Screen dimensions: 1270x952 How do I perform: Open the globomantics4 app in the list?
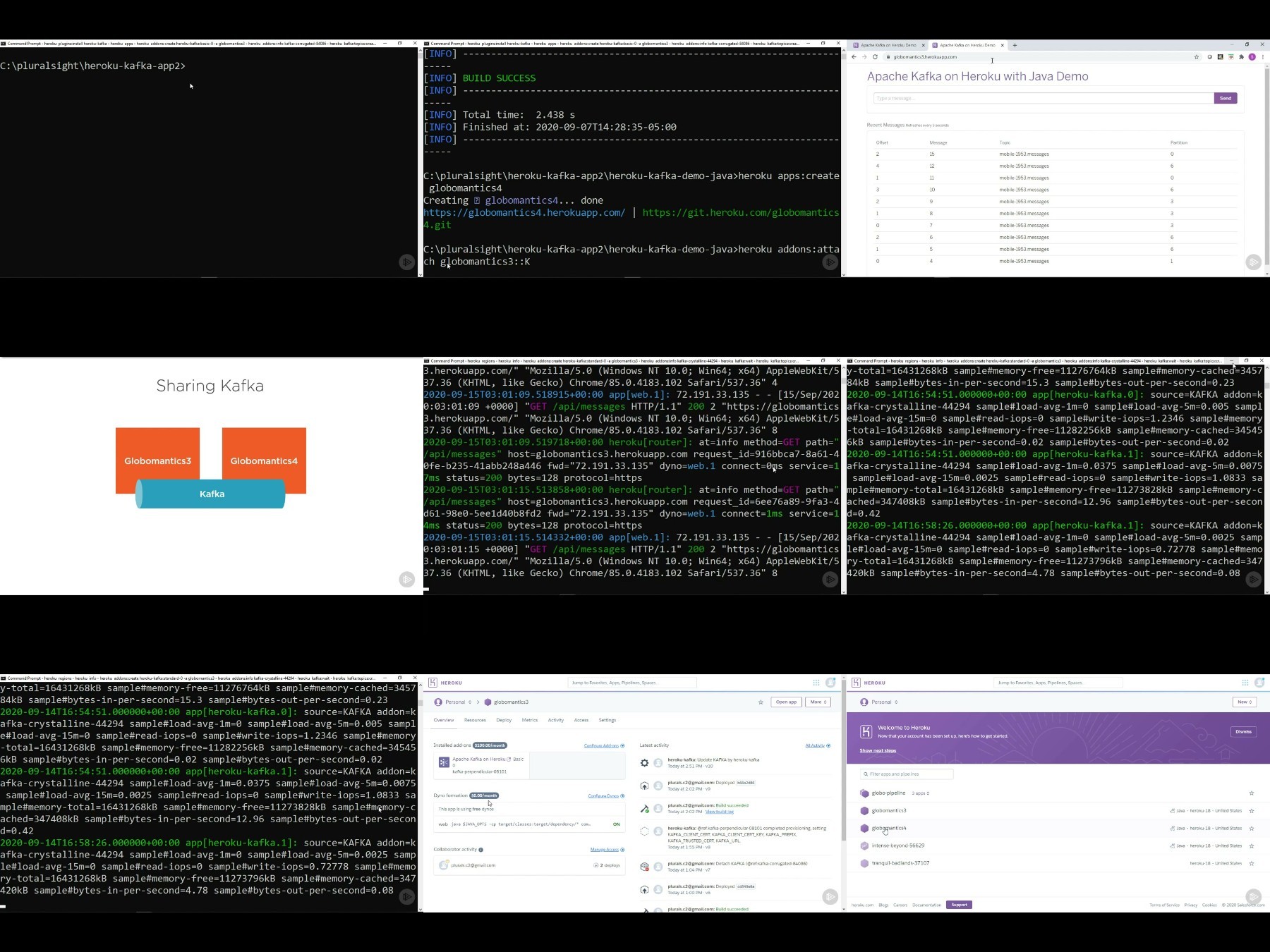coord(889,829)
